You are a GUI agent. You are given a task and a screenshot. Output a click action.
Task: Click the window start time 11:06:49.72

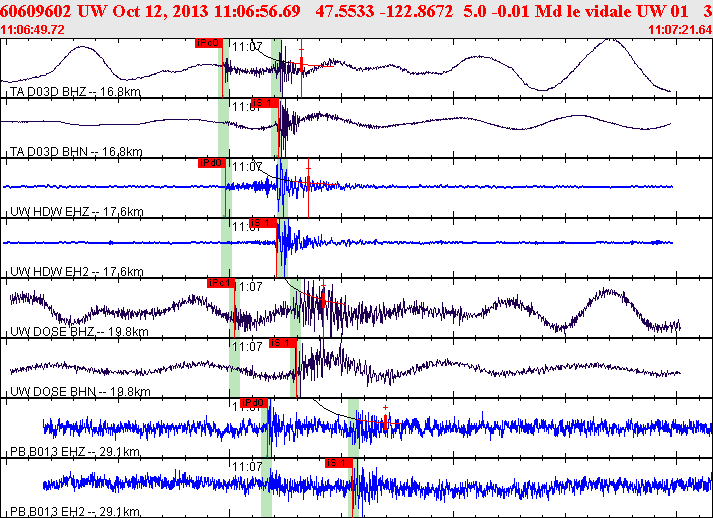pyautogui.click(x=32, y=30)
